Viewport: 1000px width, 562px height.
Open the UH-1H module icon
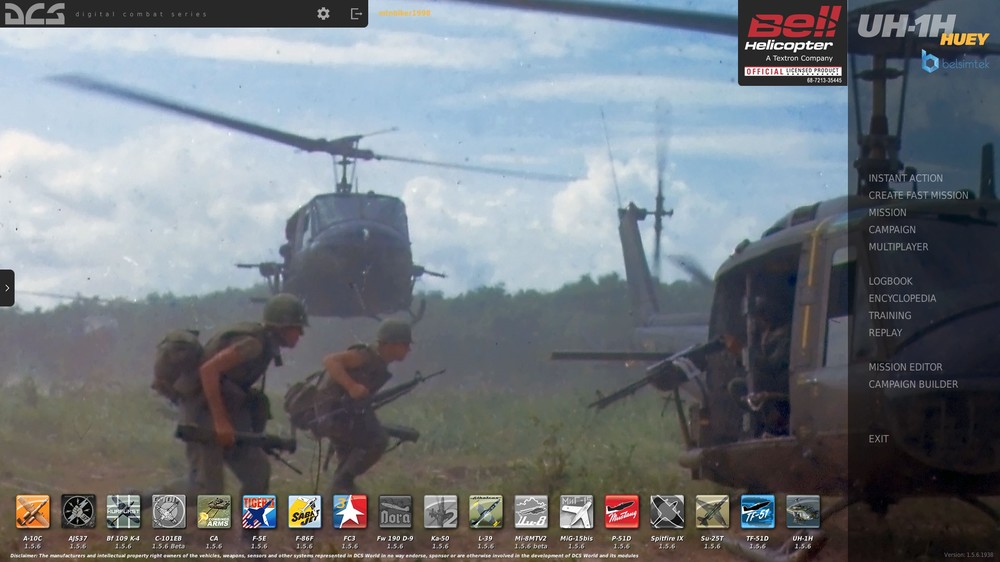(802, 512)
